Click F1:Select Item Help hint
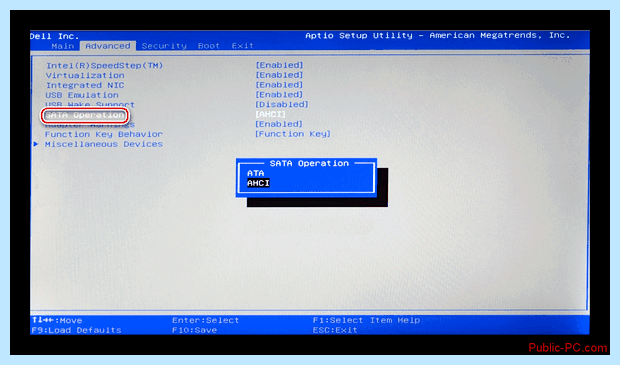This screenshot has width=620, height=365. pos(366,320)
